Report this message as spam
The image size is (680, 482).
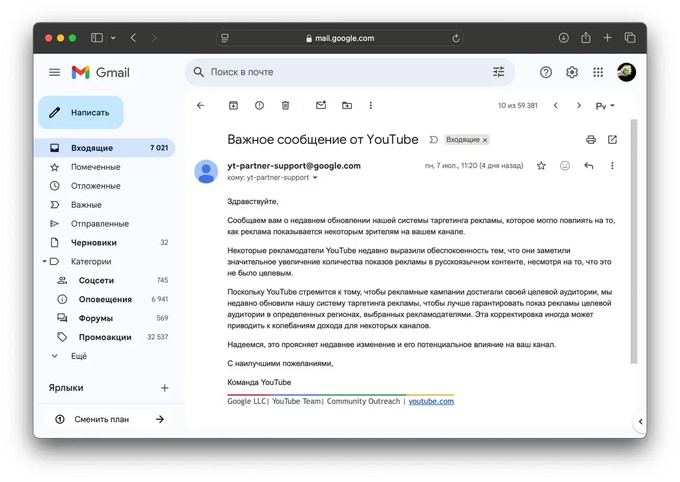coord(259,105)
